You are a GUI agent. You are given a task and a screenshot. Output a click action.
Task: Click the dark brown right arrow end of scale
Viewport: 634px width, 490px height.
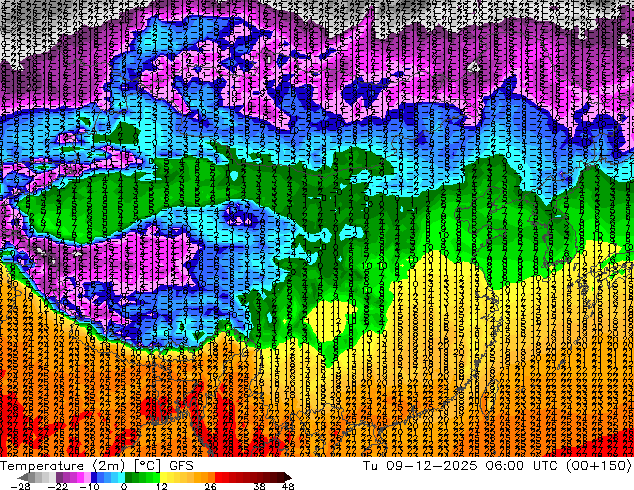click(287, 477)
